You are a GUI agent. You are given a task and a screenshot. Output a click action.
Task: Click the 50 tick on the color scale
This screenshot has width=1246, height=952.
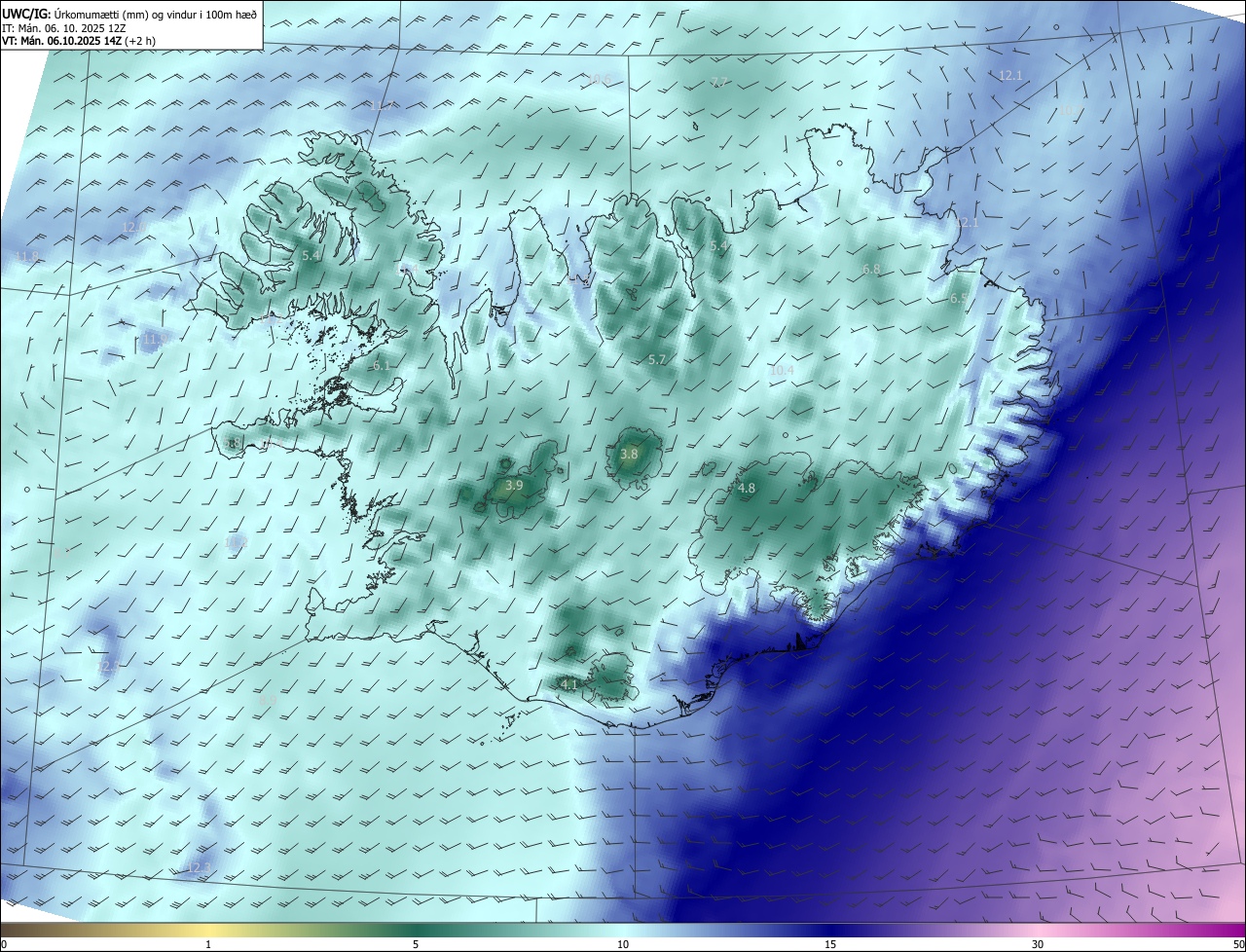click(x=1238, y=944)
